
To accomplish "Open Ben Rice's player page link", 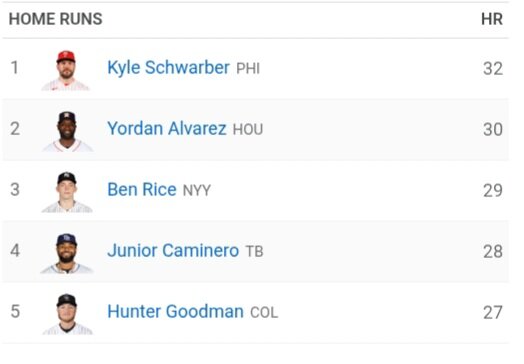I will coord(142,190).
